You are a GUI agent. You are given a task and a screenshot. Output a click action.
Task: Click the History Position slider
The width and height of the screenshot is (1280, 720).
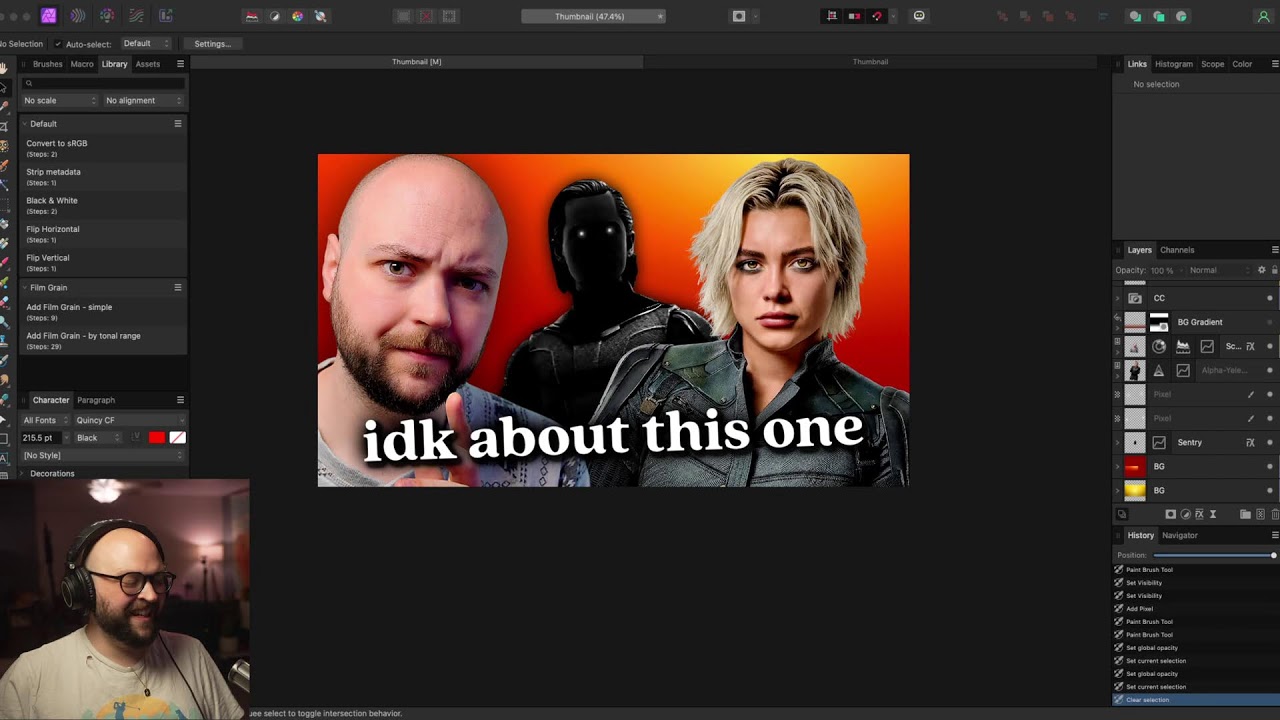point(1214,555)
